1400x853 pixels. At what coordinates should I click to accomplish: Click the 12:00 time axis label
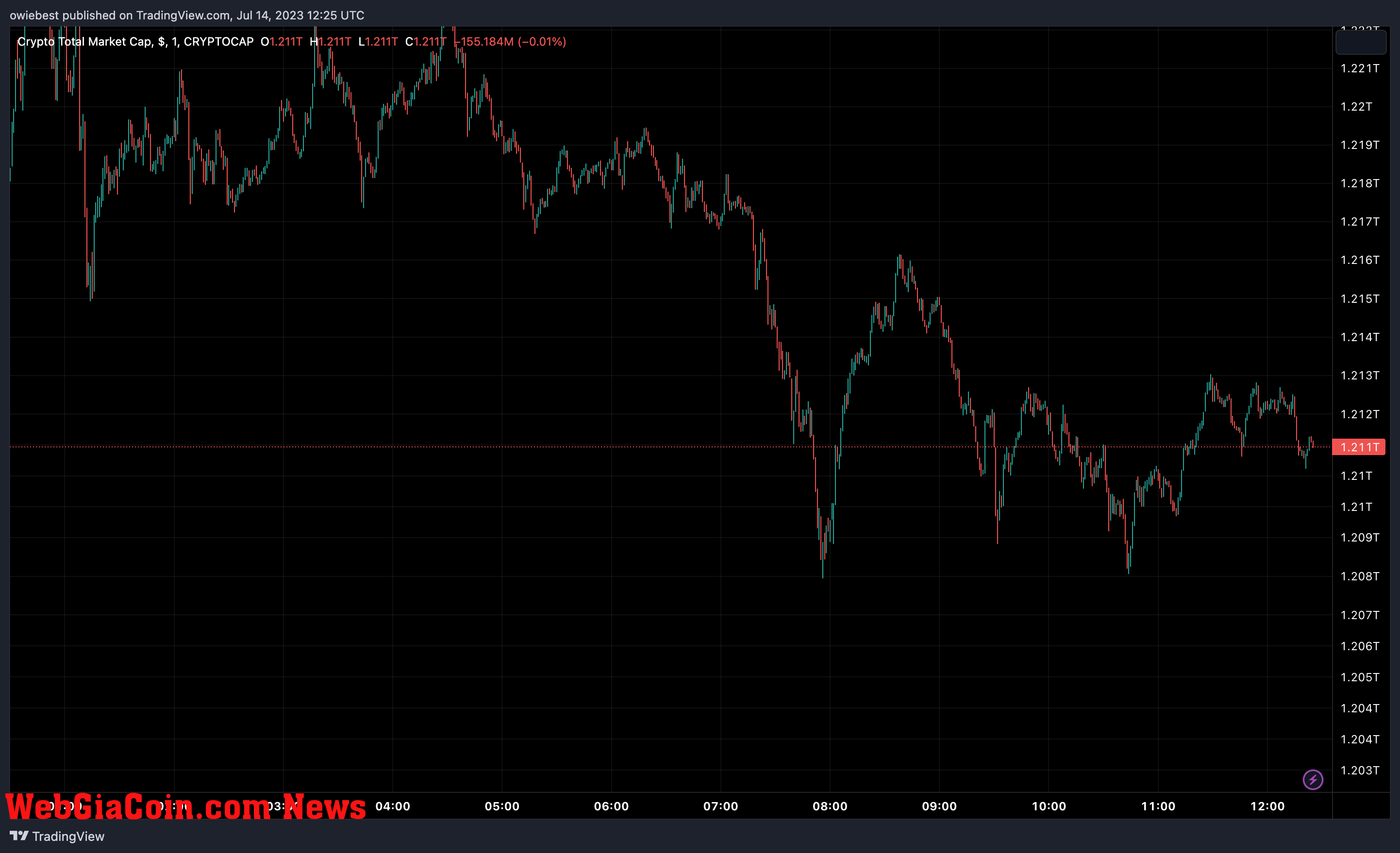tap(1267, 806)
